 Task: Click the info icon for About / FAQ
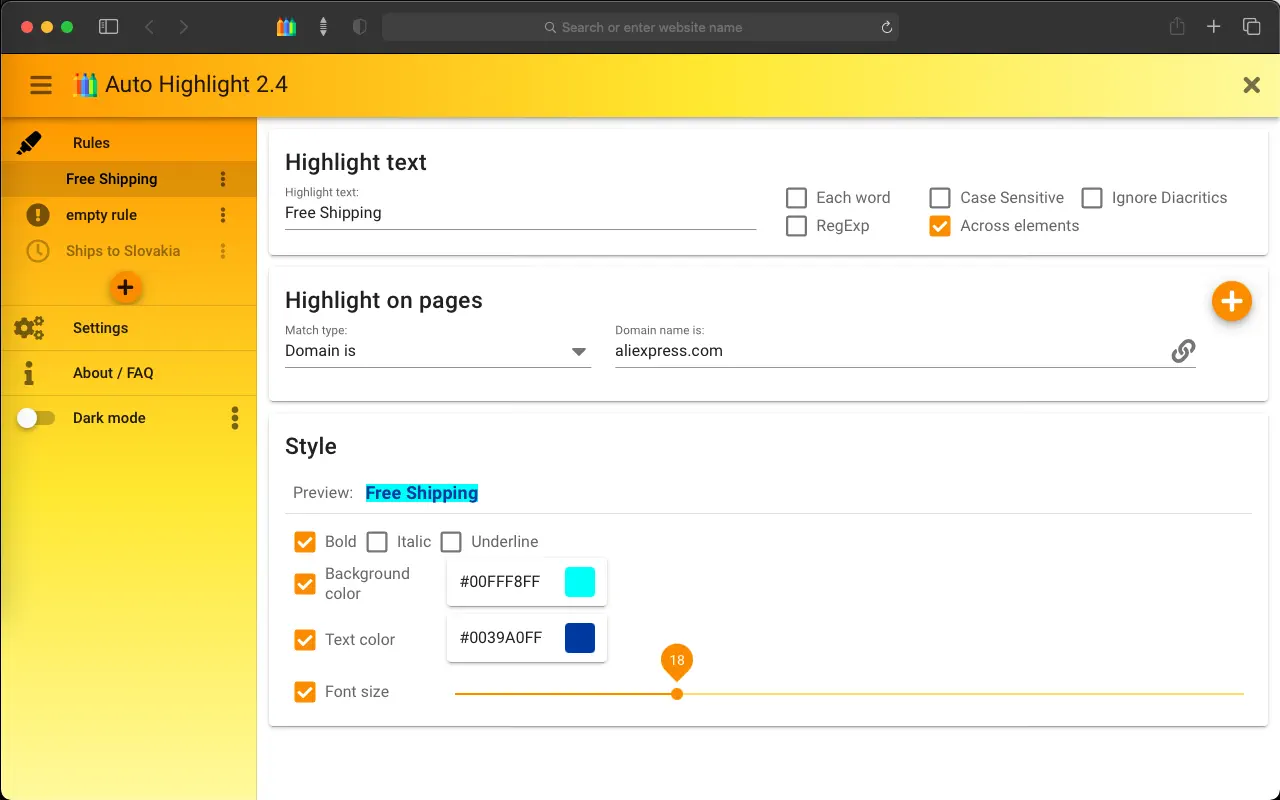(x=29, y=373)
